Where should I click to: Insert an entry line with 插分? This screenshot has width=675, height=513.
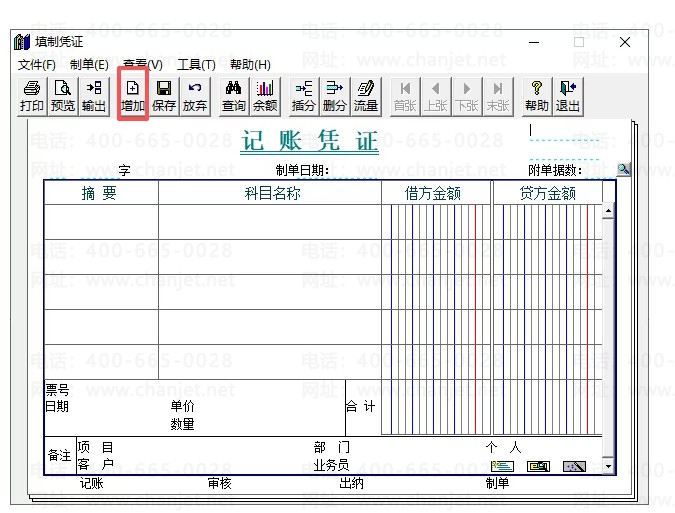[x=303, y=96]
